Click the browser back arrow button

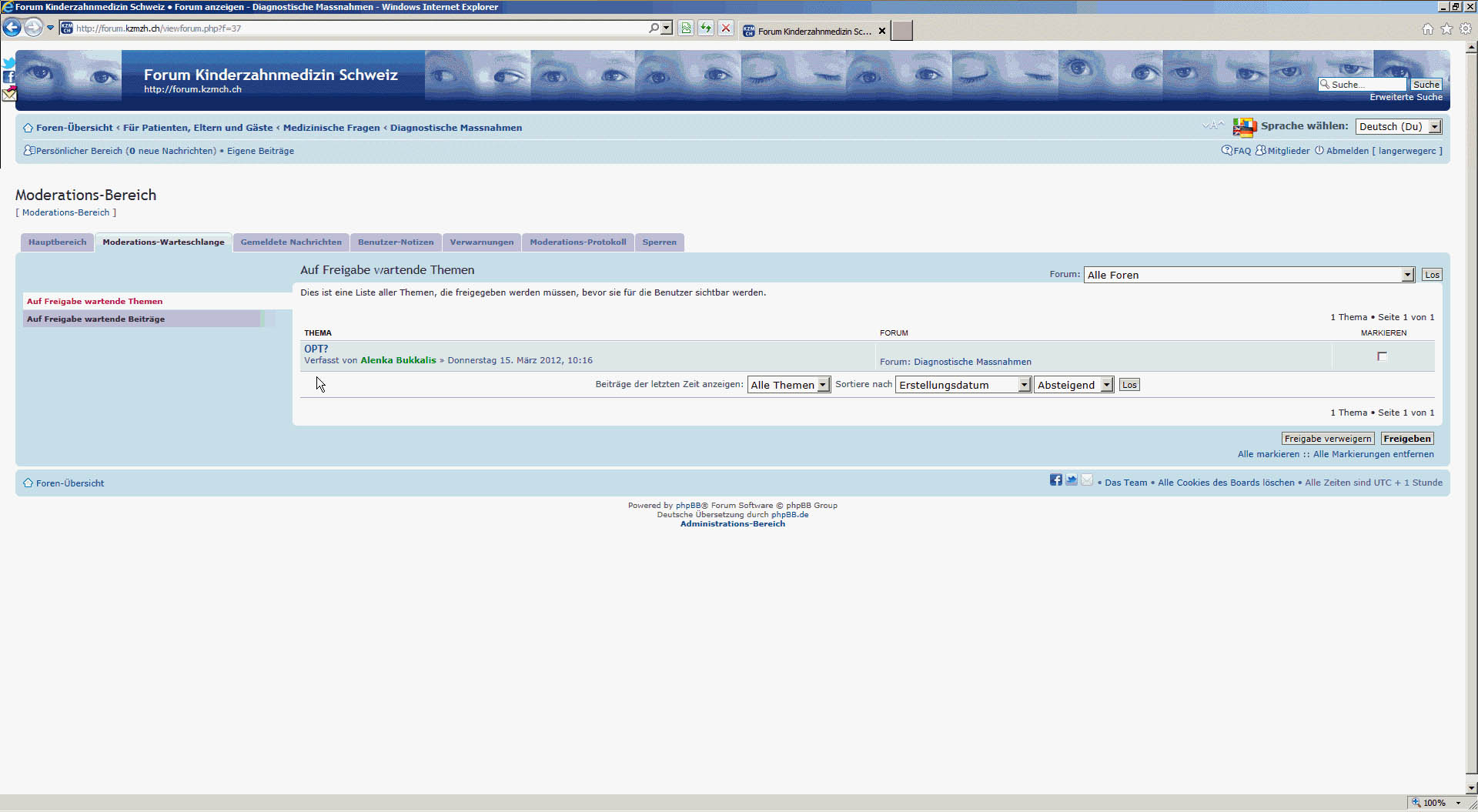tap(12, 28)
